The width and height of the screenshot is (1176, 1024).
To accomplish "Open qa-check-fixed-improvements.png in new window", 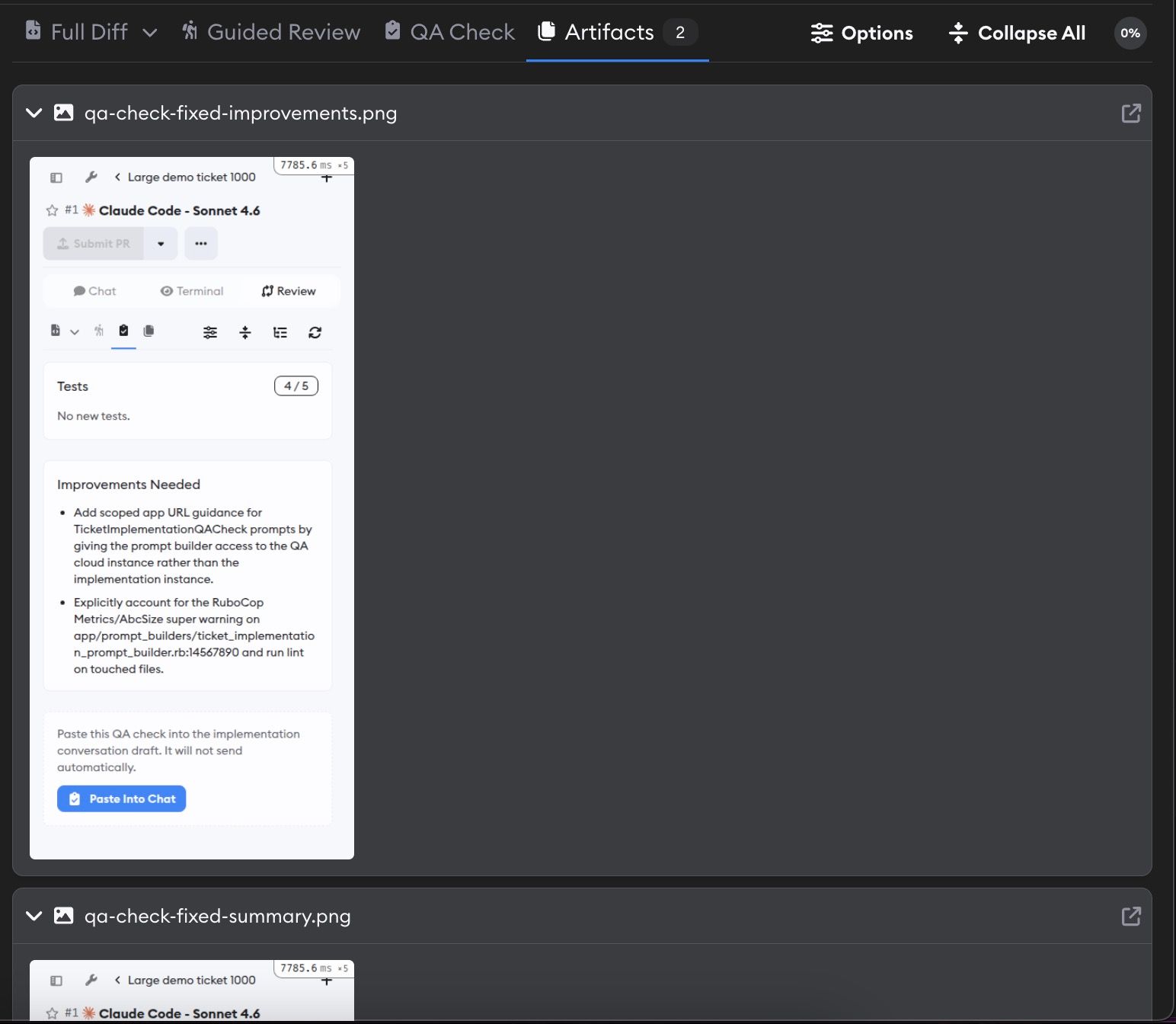I will click(1131, 113).
